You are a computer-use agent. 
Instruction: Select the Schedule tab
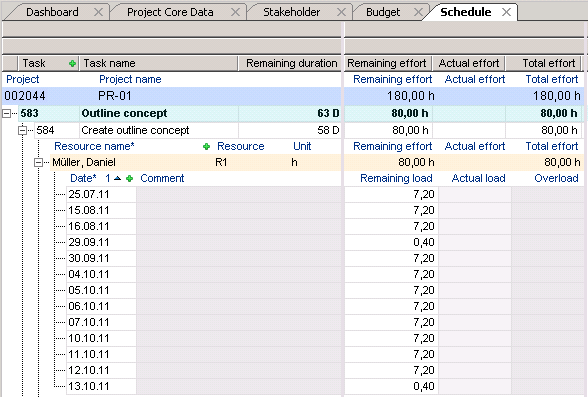click(x=465, y=12)
